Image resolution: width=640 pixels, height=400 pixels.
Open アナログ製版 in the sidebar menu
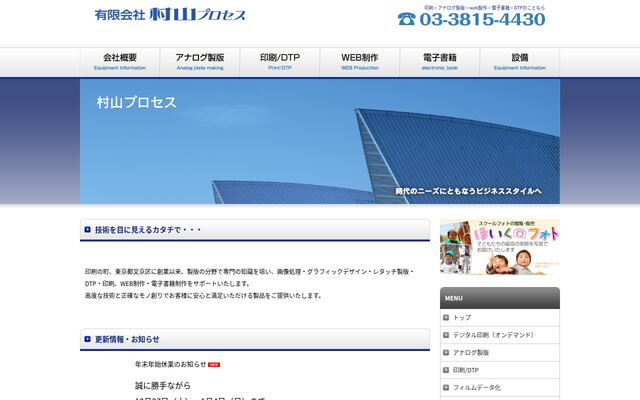tap(500, 353)
